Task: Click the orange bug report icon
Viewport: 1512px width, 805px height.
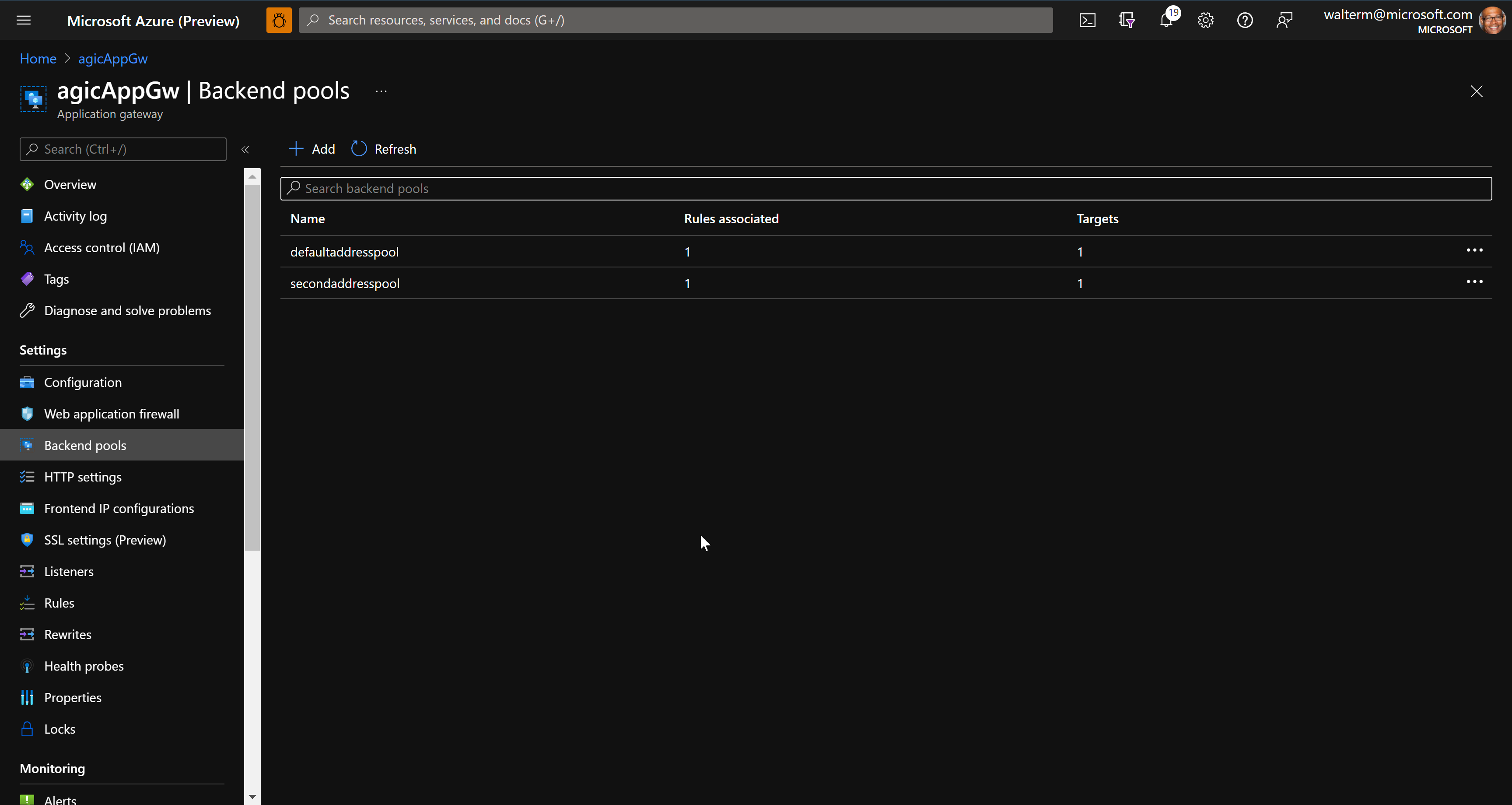Action: point(279,21)
